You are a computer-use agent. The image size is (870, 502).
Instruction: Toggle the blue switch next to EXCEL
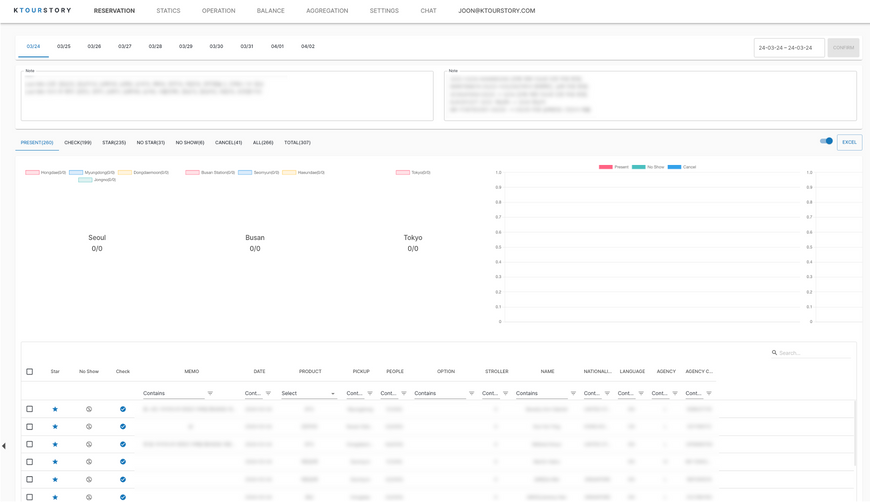tap(826, 142)
